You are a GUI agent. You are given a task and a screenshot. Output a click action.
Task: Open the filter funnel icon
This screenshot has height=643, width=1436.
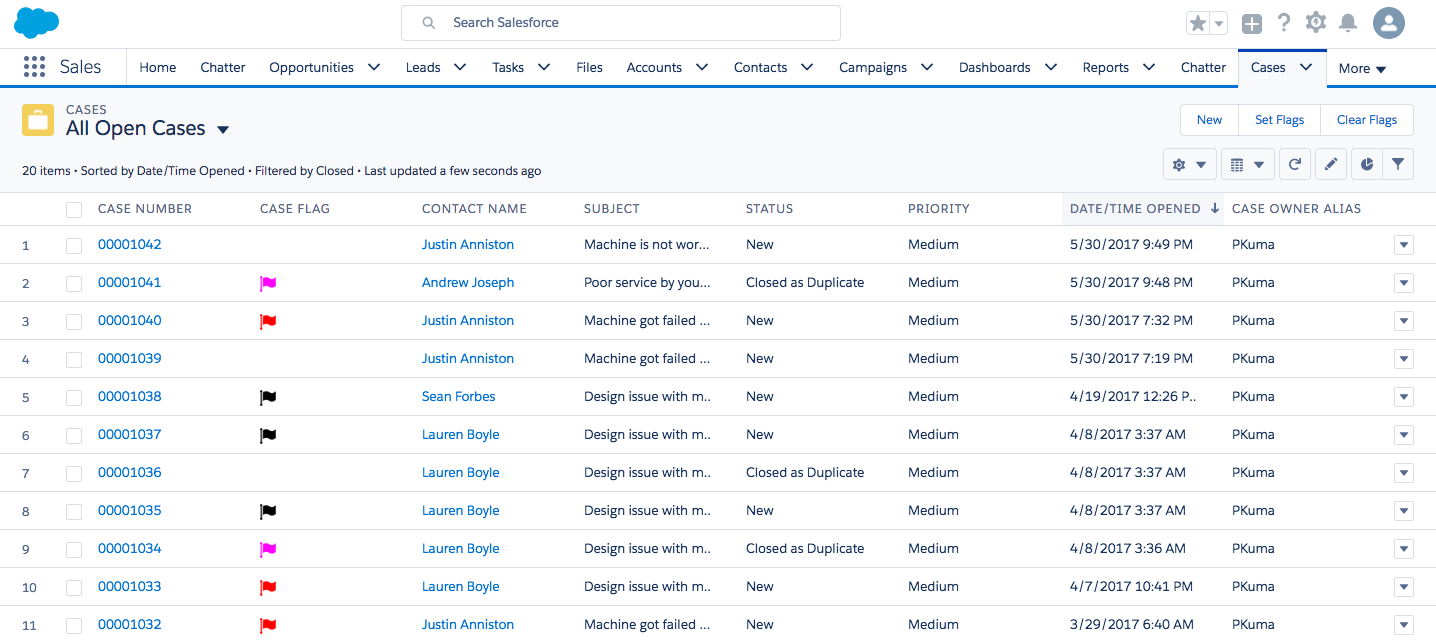(1398, 165)
